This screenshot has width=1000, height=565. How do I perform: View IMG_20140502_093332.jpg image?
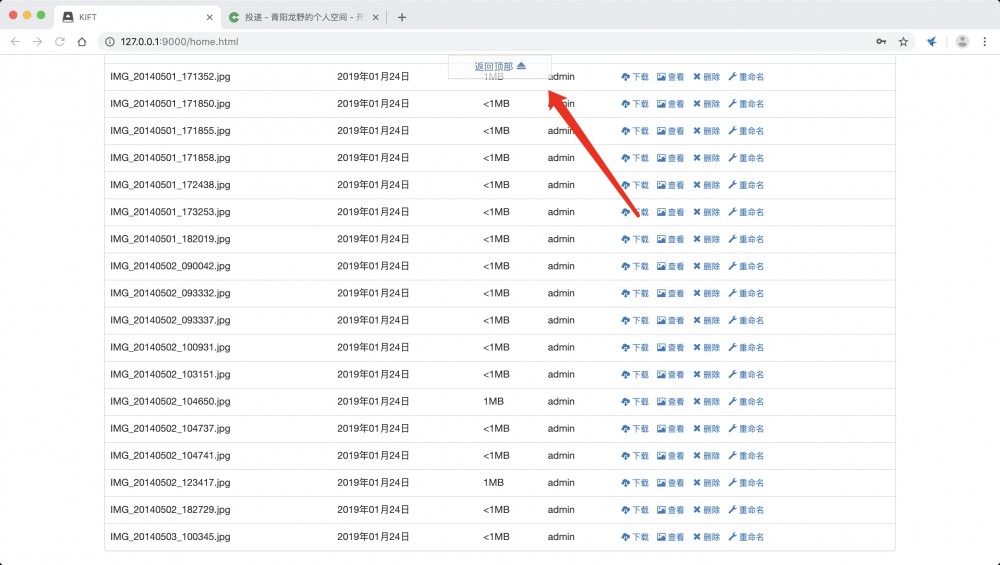pos(670,293)
